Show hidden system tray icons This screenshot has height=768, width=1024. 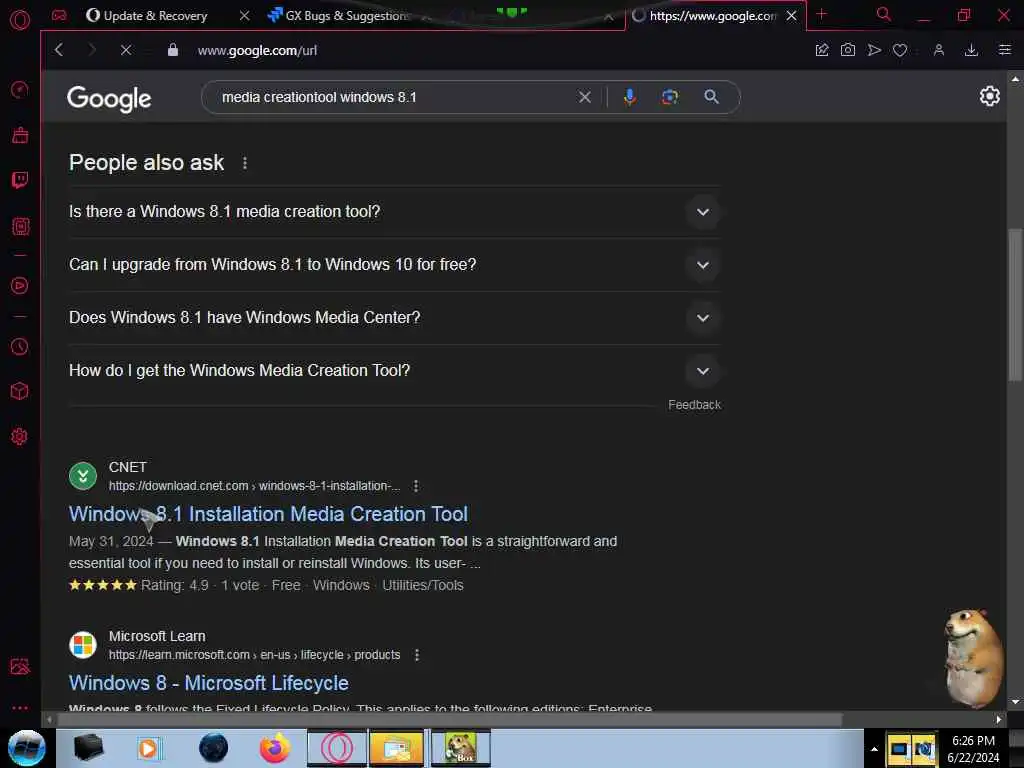874,749
